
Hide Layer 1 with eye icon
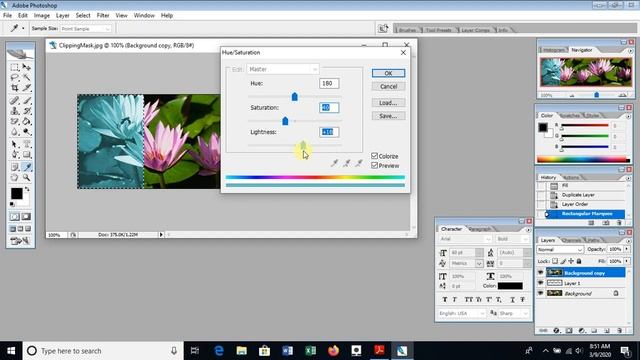540,283
